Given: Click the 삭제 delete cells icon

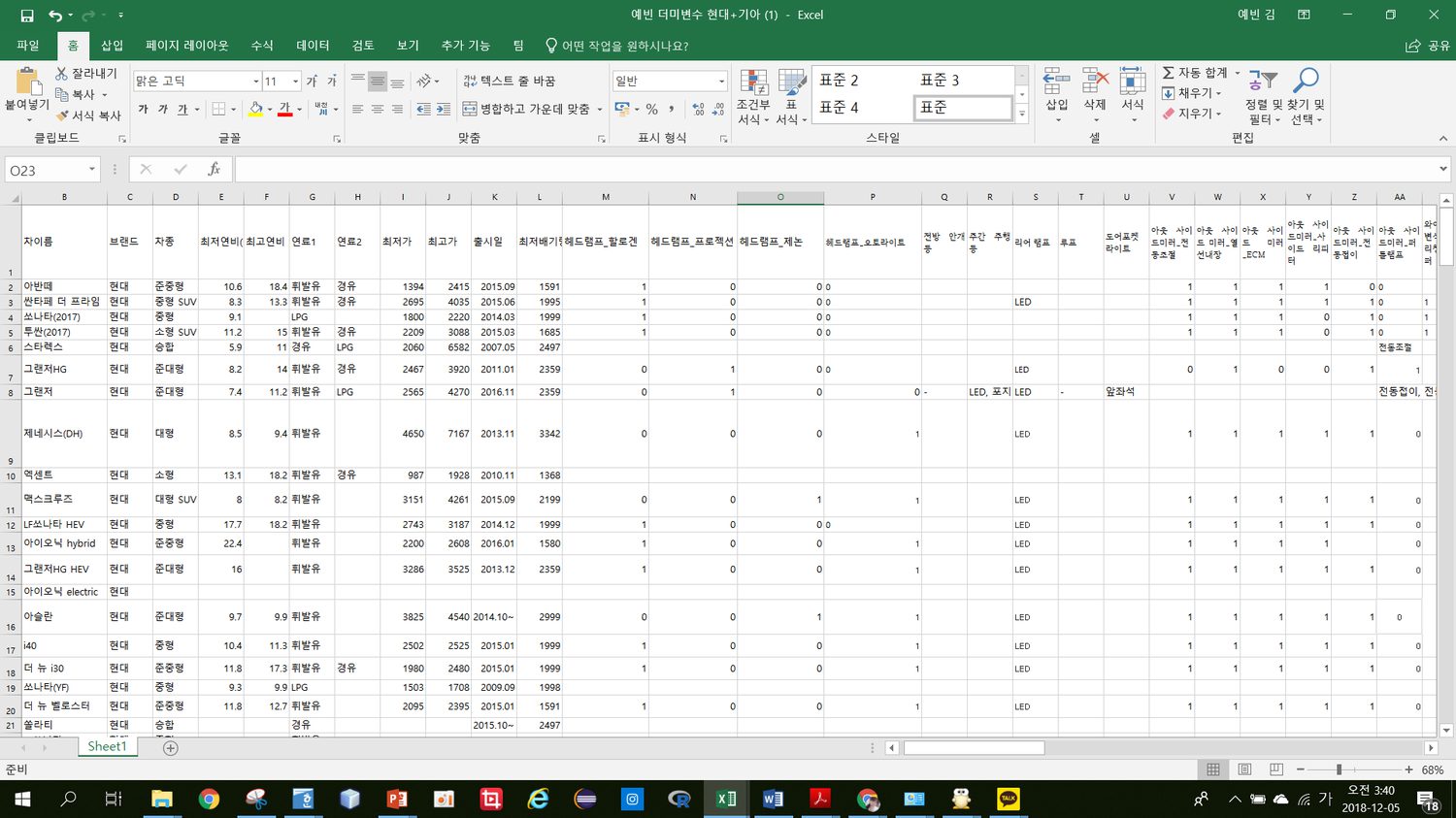Looking at the screenshot, I should 1095,82.
